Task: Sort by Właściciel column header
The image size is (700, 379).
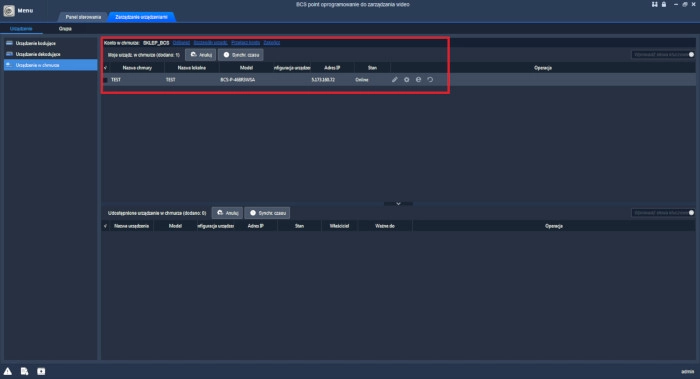Action: click(339, 226)
